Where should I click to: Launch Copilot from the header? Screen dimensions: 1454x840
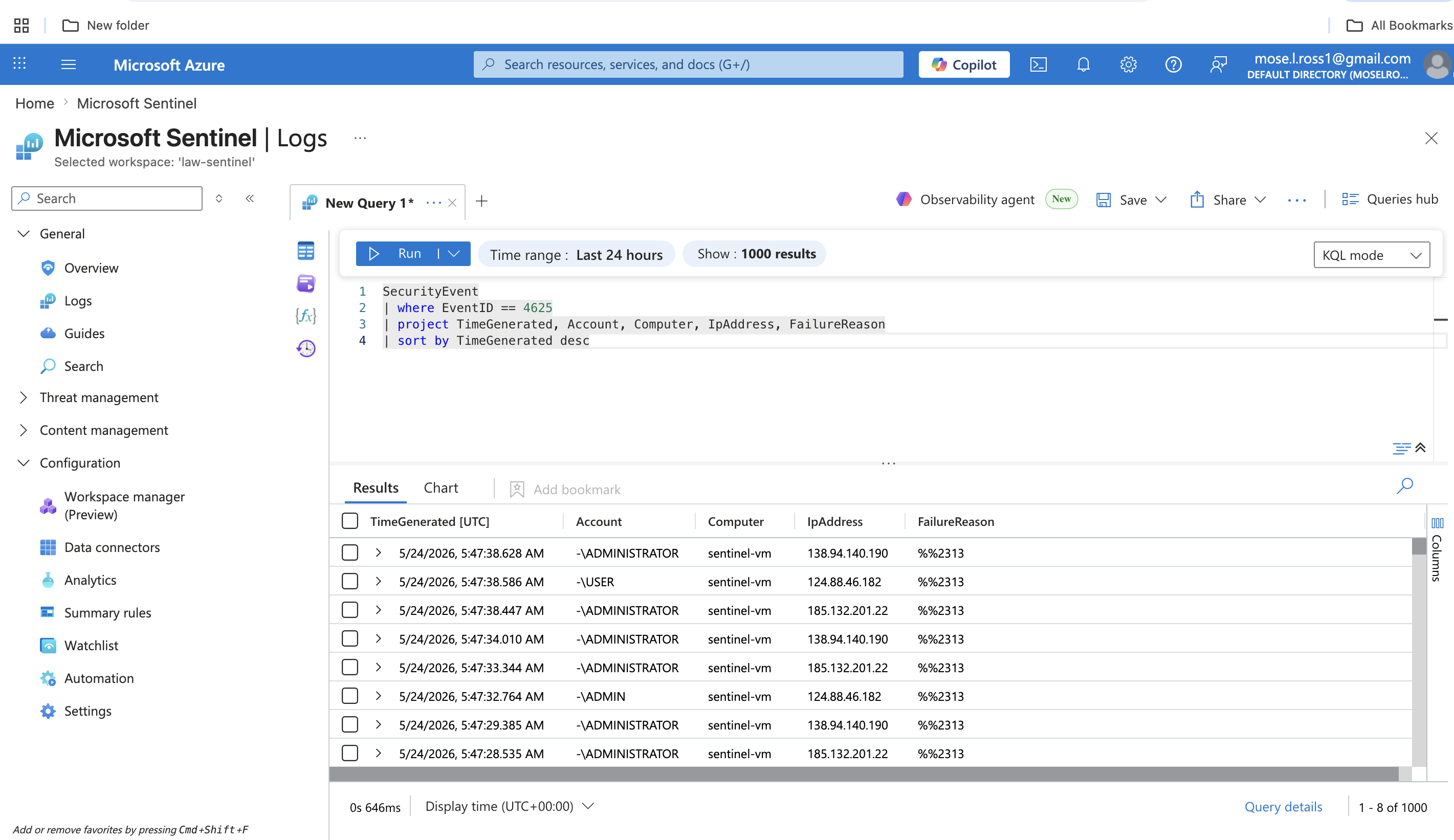(964, 64)
